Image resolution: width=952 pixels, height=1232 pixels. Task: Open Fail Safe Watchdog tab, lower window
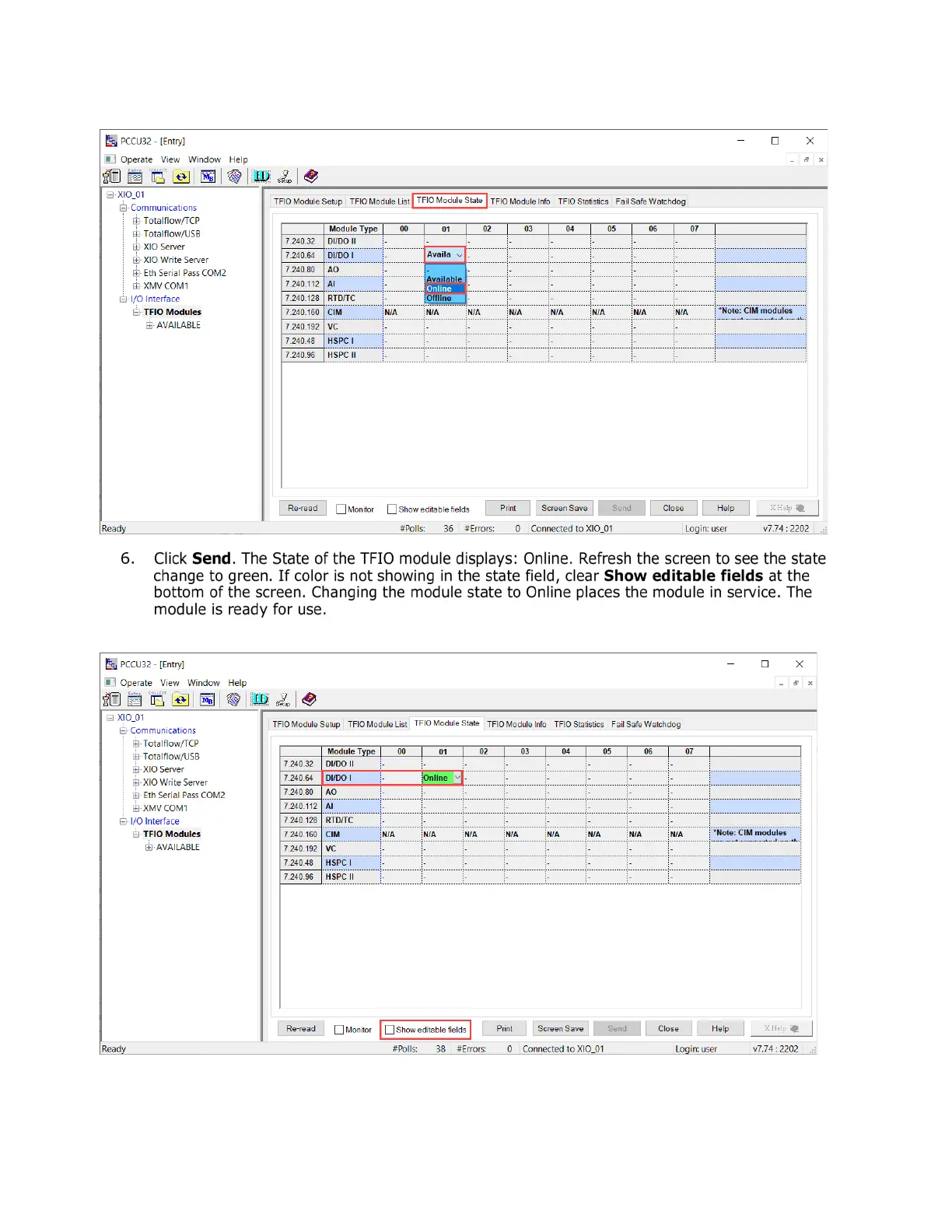646,724
